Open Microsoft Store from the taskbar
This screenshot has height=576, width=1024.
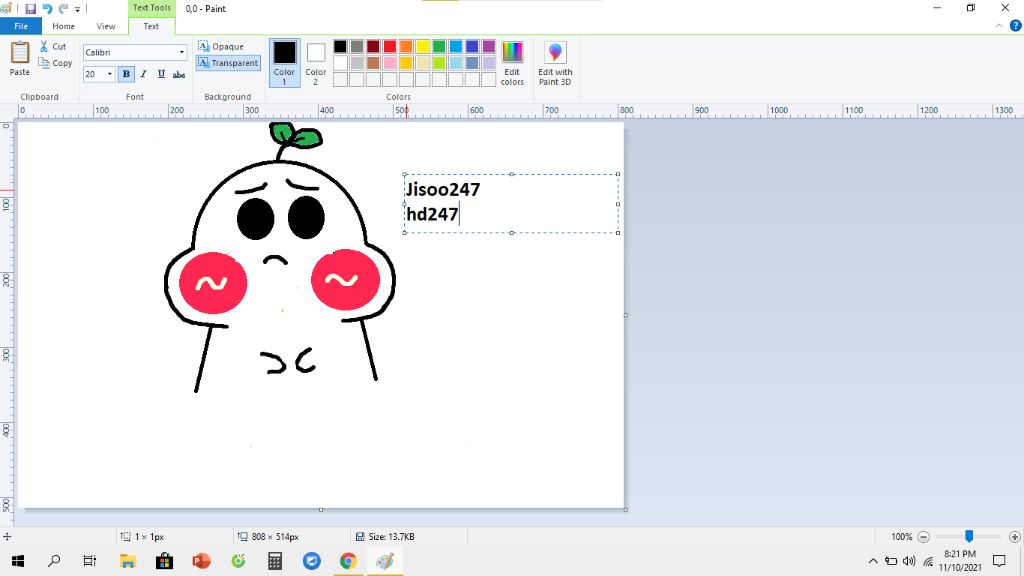(165, 561)
